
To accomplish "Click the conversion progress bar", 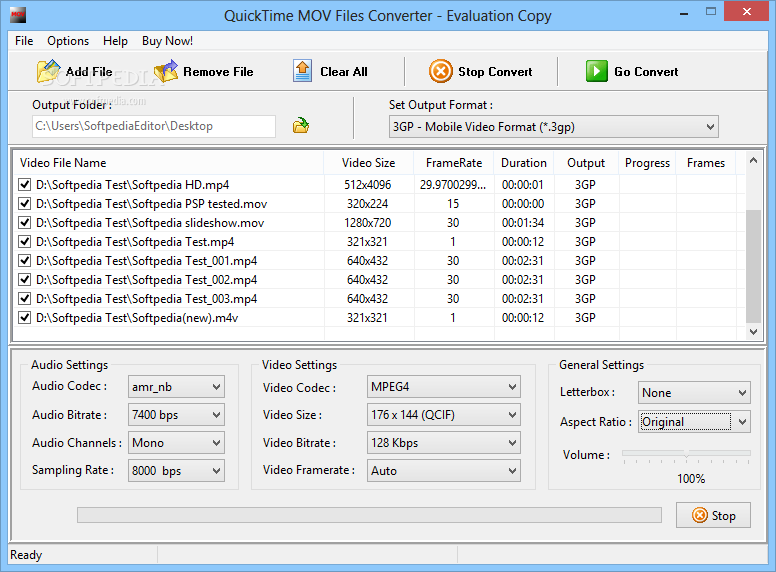I will point(369,515).
